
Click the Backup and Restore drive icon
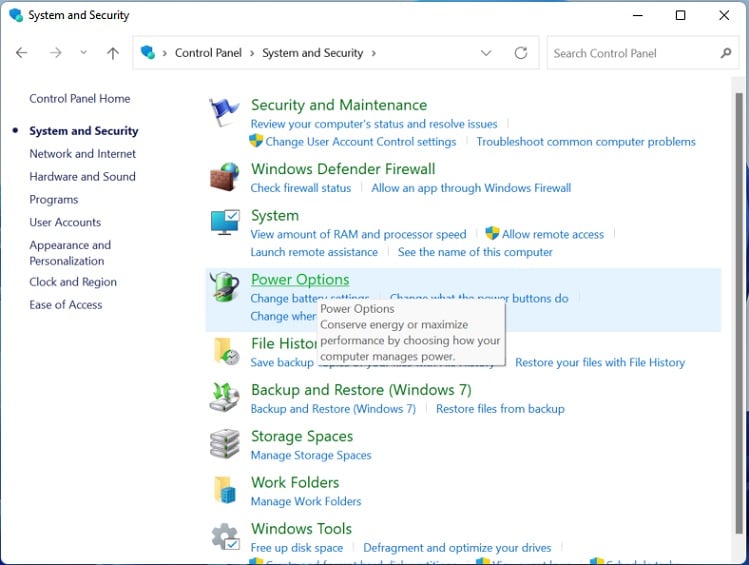pos(224,397)
